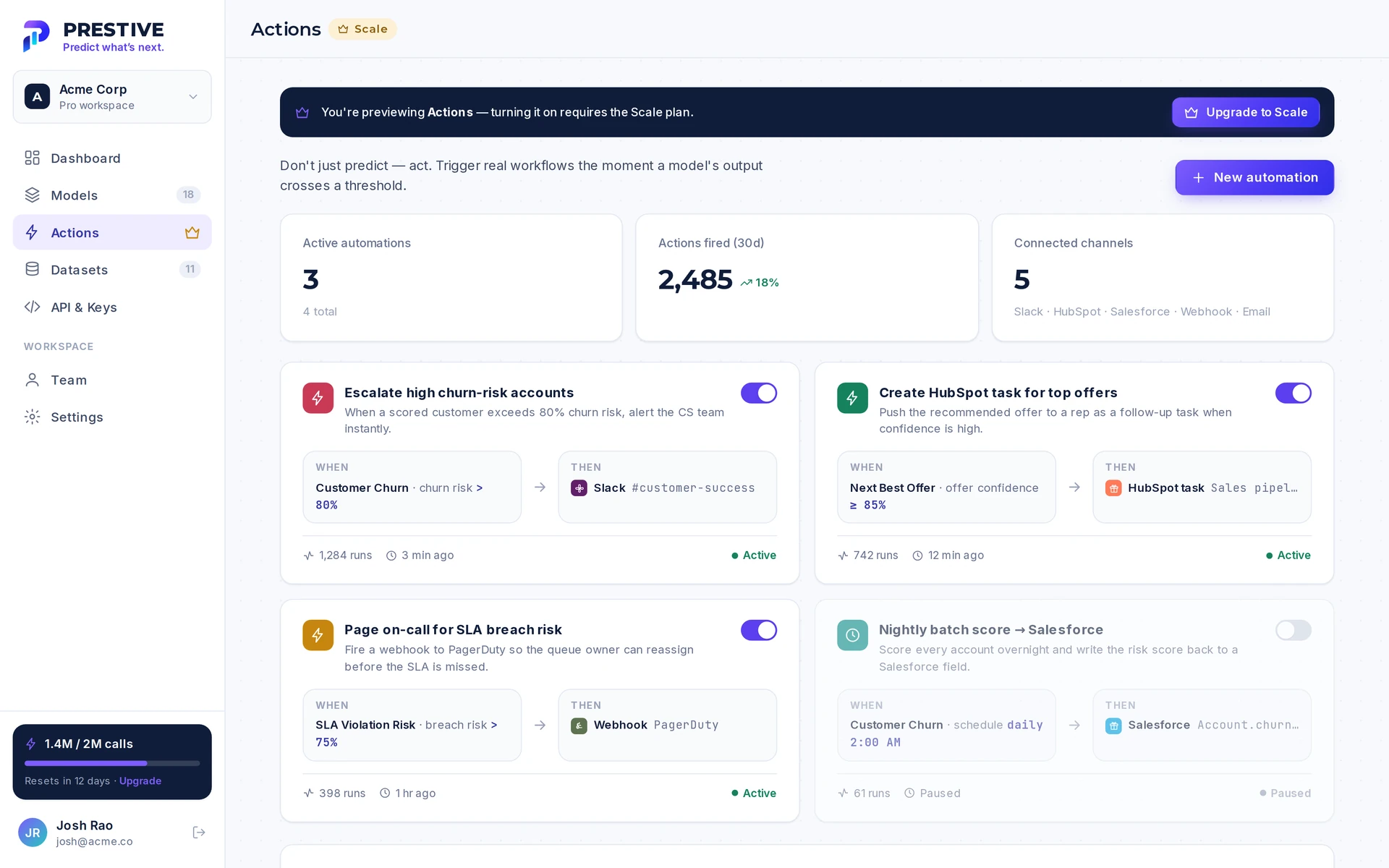The height and width of the screenshot is (868, 1389).
Task: Open the Active automations stat card
Action: click(451, 278)
